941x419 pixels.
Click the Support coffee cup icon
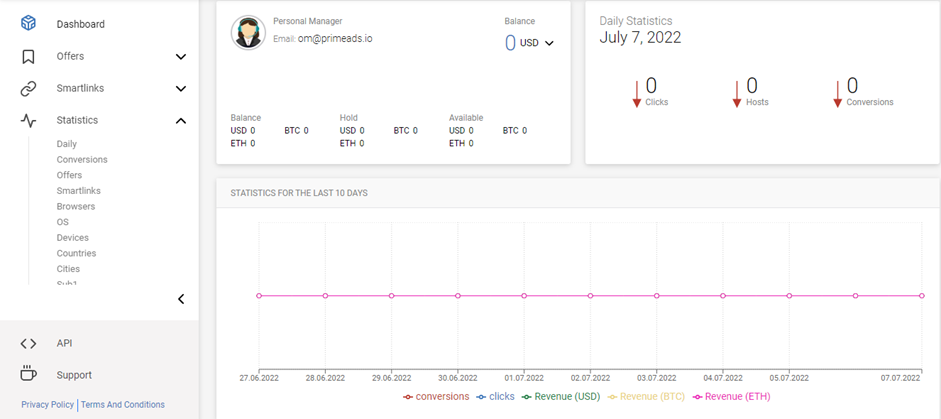point(28,374)
